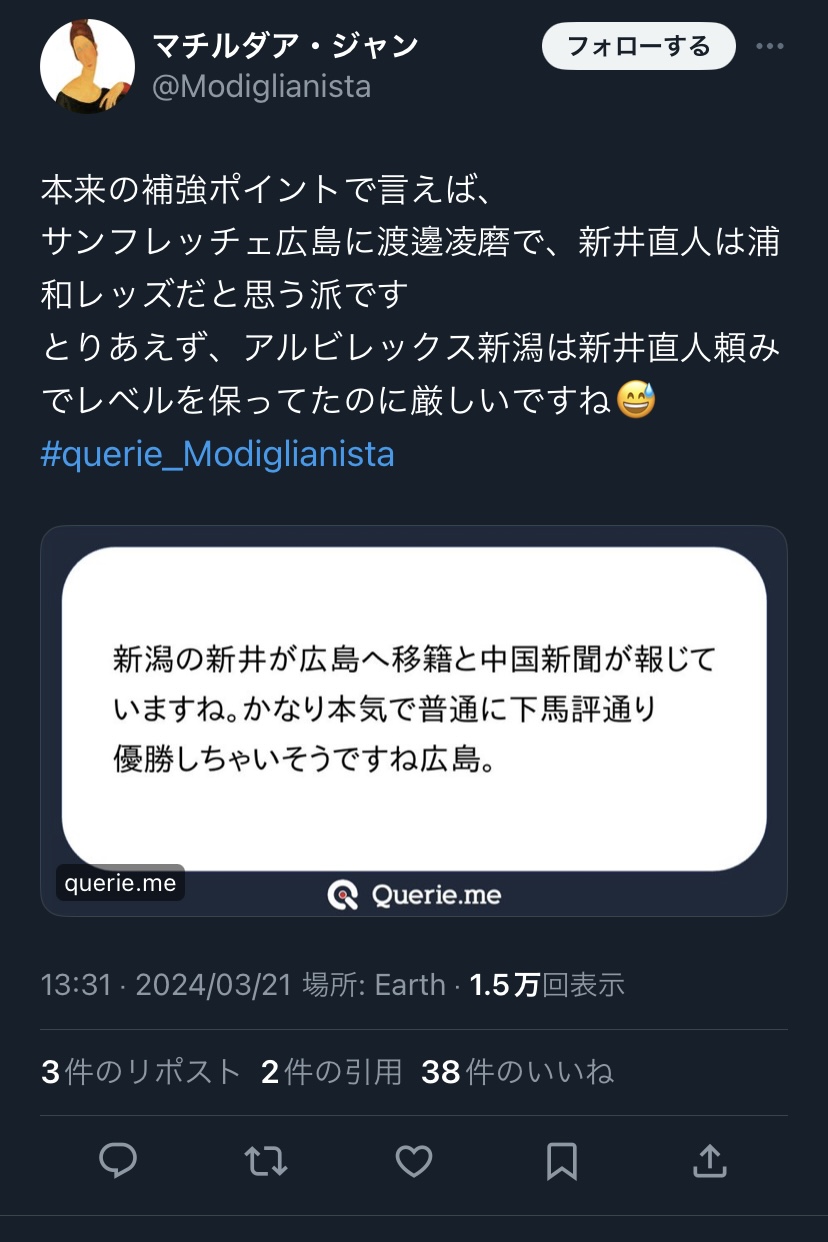Open the #querie_Modiglianista hashtag
Screen dimensions: 828x1242
(x=217, y=454)
